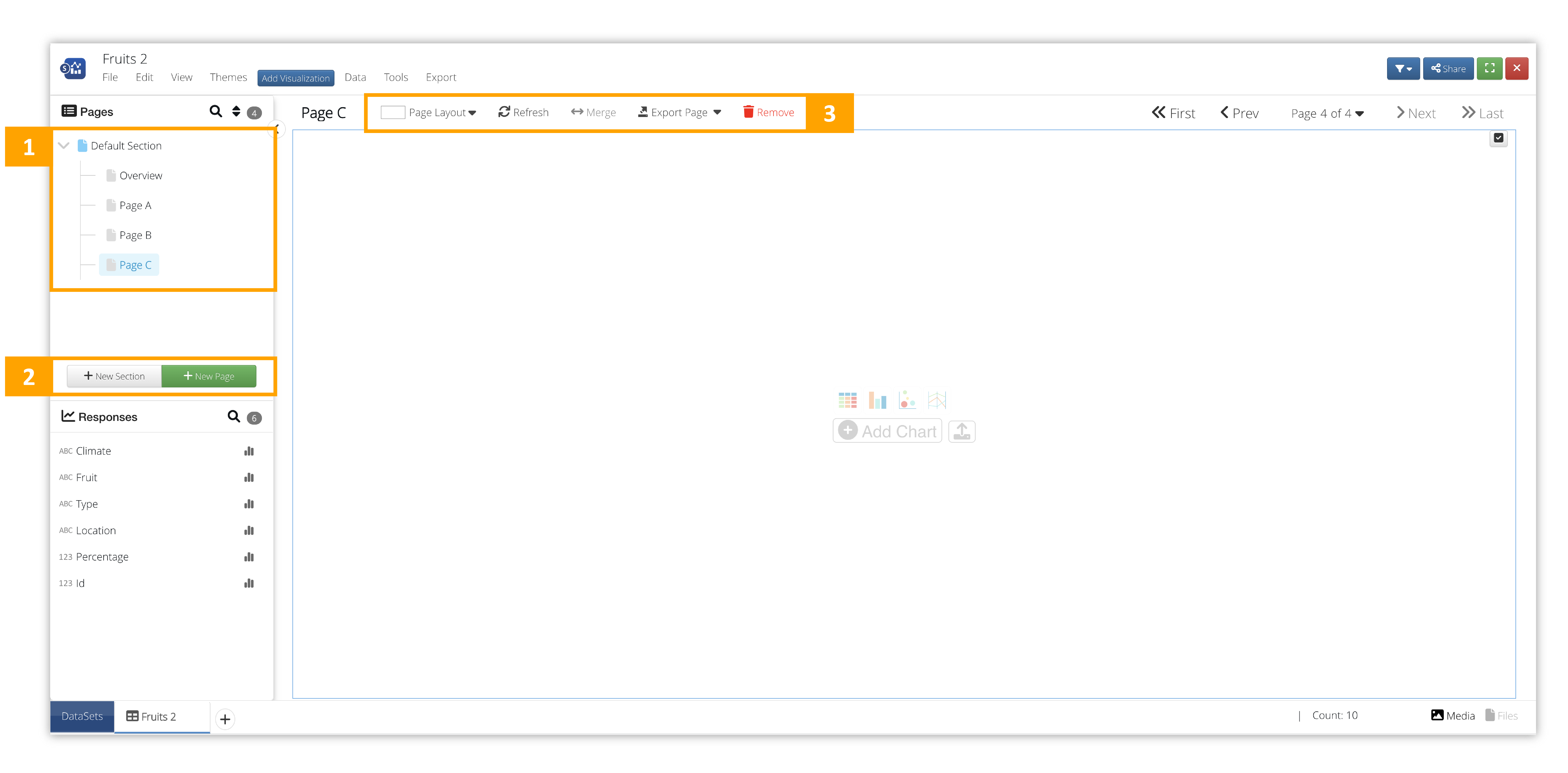The image size is (1568, 773).
Task: Open the View menu
Action: (x=181, y=77)
